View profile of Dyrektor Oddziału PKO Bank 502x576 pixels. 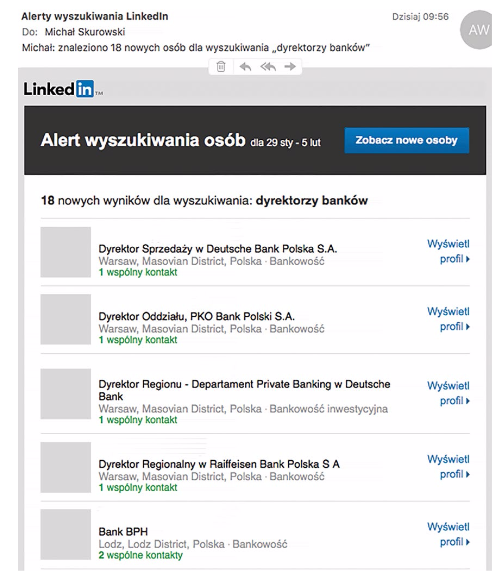(448, 319)
